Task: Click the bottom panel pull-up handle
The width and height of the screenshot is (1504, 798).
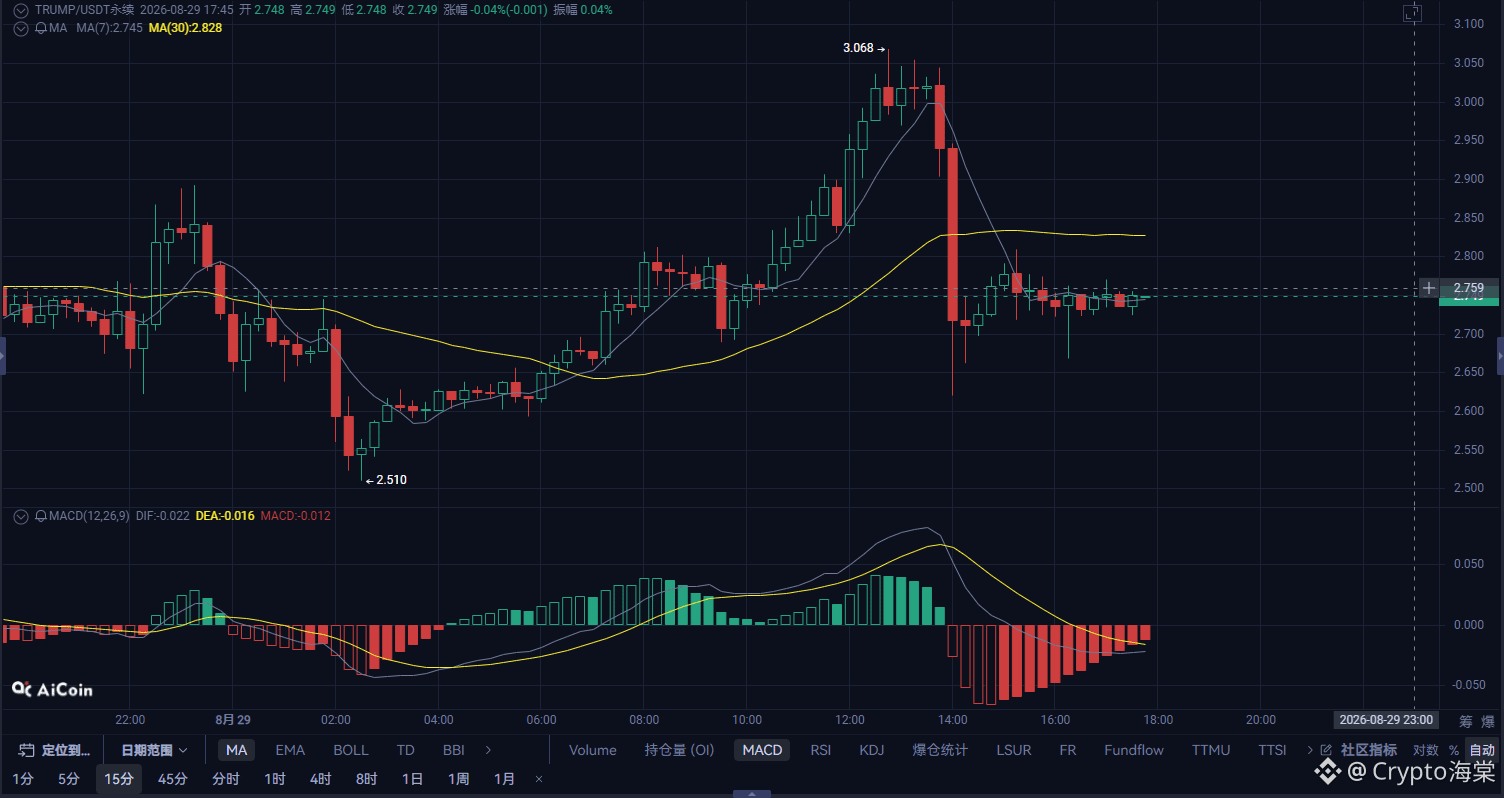Action: coord(751,794)
